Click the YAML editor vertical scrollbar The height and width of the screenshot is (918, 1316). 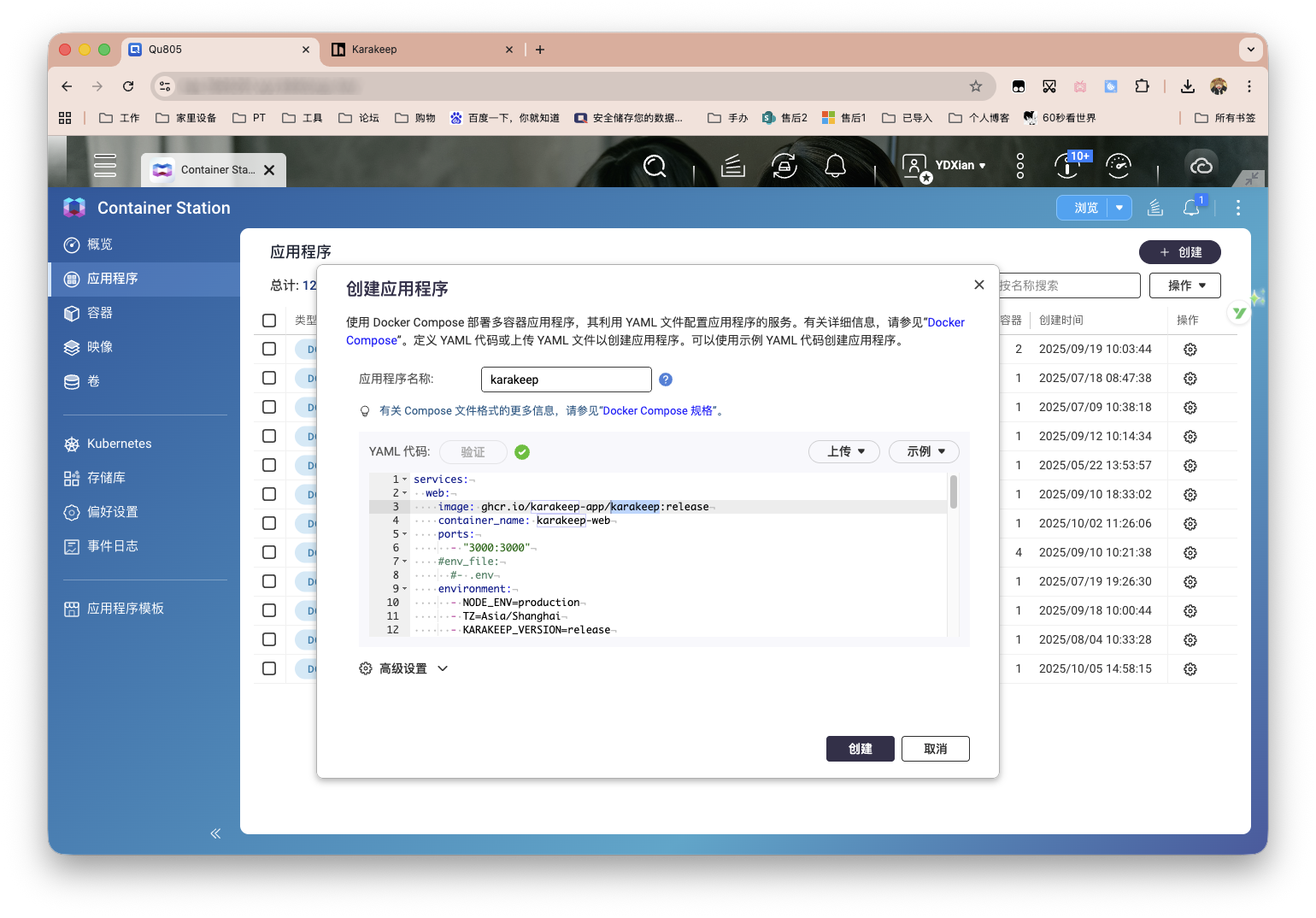coord(953,492)
